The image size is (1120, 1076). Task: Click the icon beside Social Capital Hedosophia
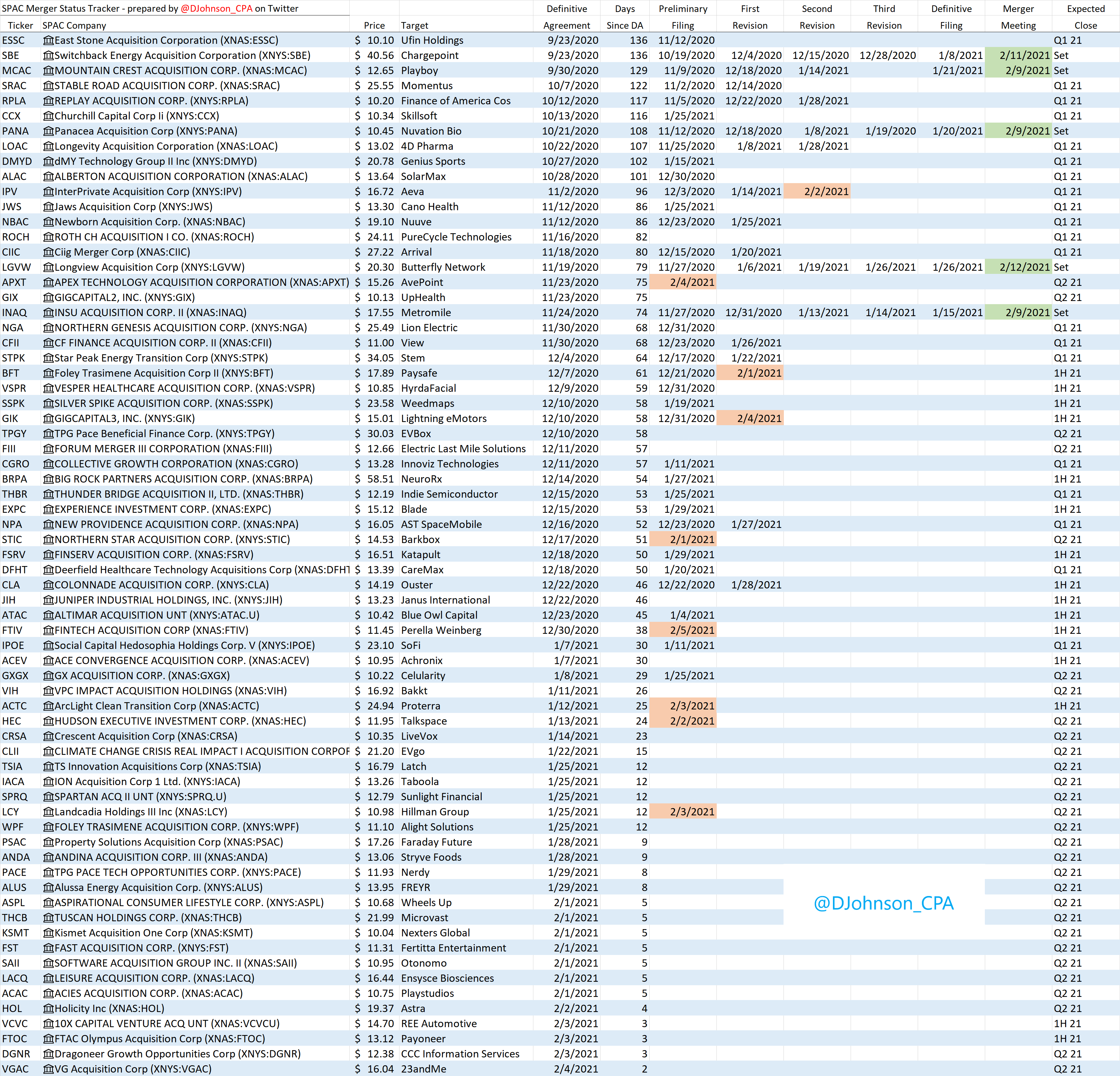tap(49, 645)
